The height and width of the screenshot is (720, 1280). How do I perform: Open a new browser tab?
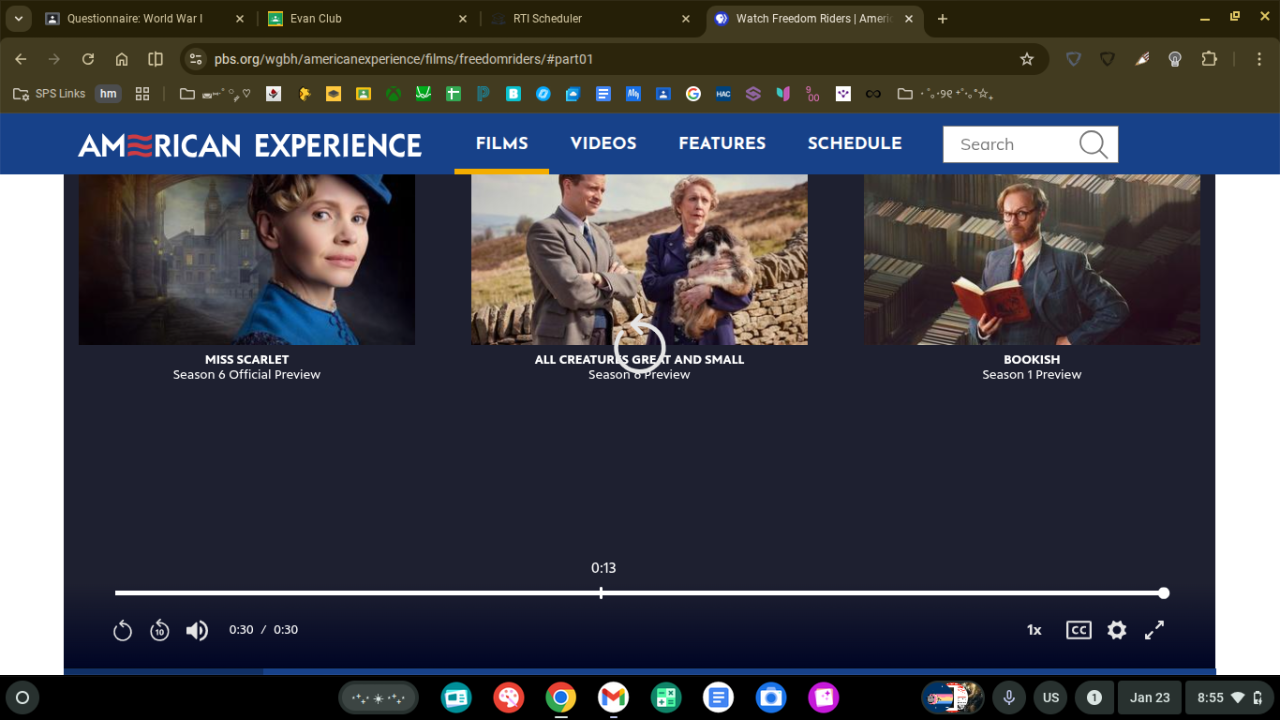(942, 19)
